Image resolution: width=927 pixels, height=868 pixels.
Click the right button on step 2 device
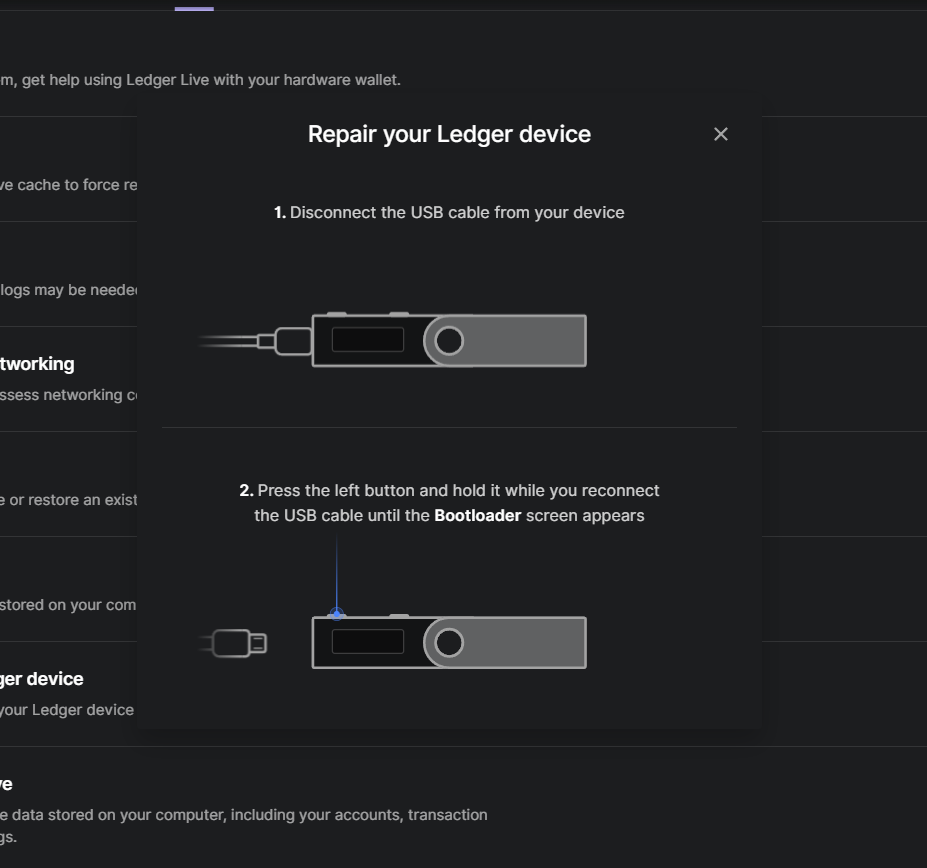399,615
